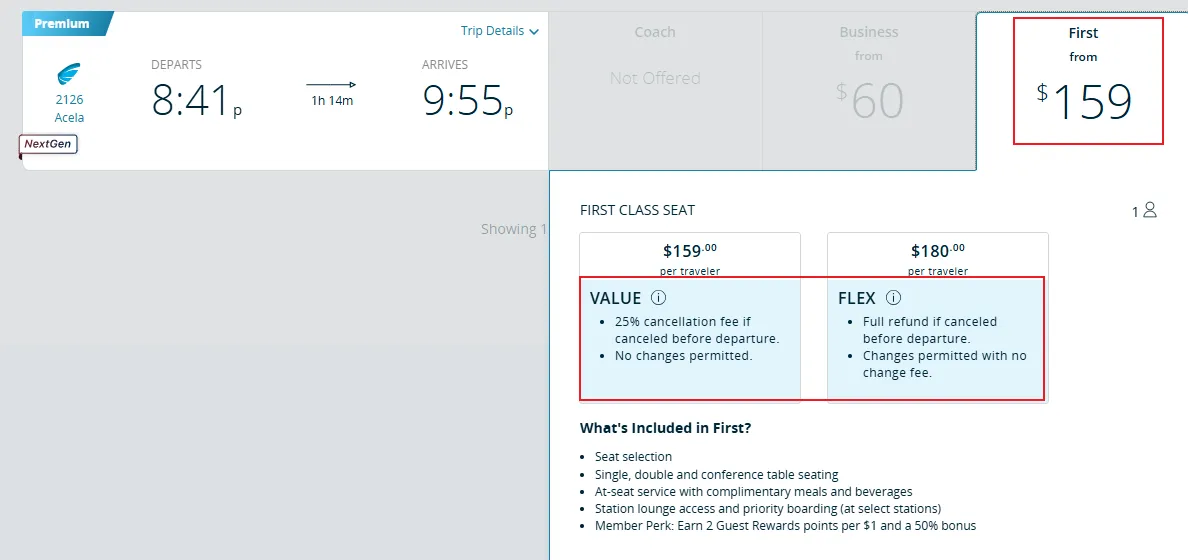Choose the $159.00 Value fare
The width and height of the screenshot is (1188, 560).
pyautogui.click(x=690, y=255)
